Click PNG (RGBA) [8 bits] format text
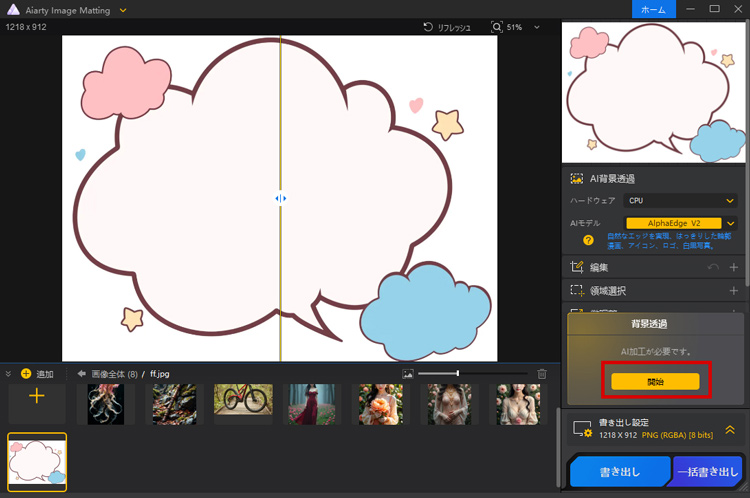The width and height of the screenshot is (750, 498). coord(677,435)
